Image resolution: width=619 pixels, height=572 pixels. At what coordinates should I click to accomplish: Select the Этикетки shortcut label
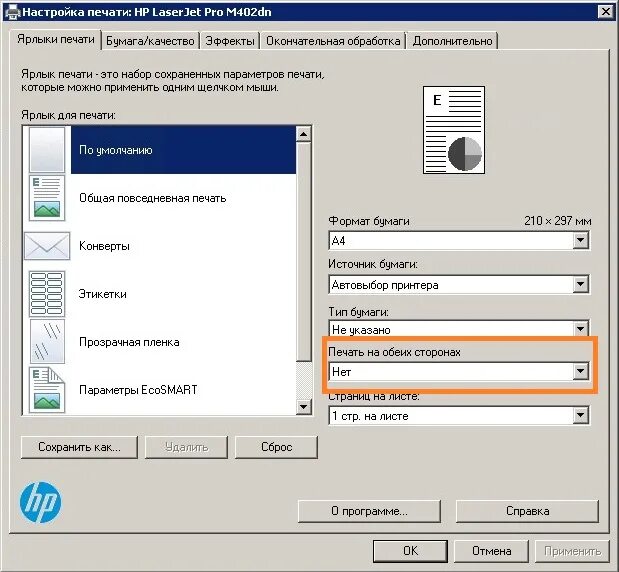pyautogui.click(x=103, y=294)
